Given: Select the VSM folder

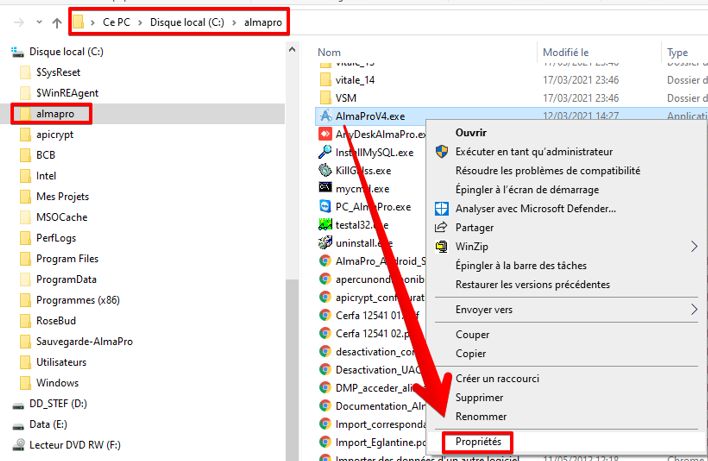Looking at the screenshot, I should pyautogui.click(x=346, y=98).
